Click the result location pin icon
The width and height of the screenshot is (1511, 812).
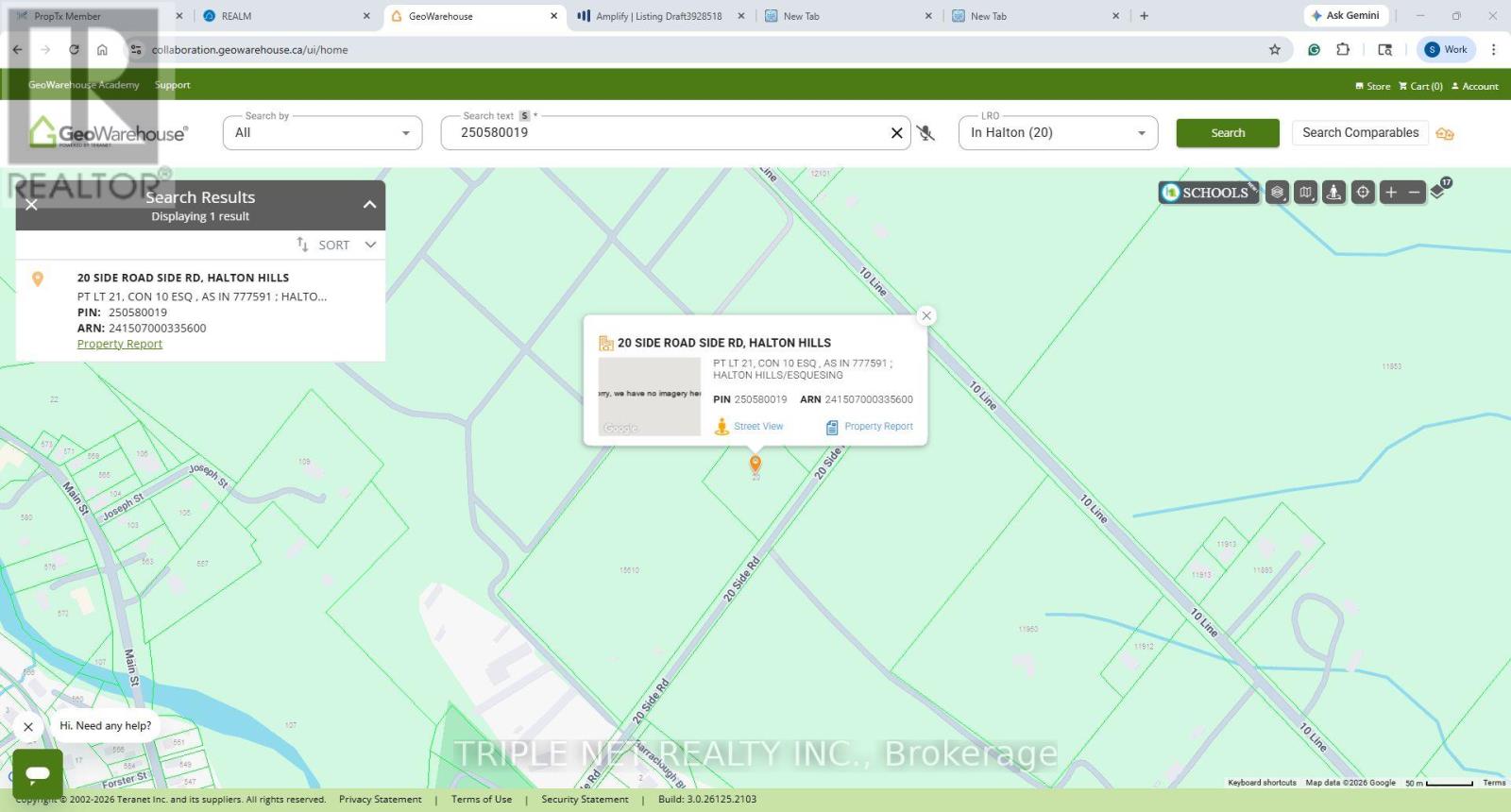click(38, 279)
